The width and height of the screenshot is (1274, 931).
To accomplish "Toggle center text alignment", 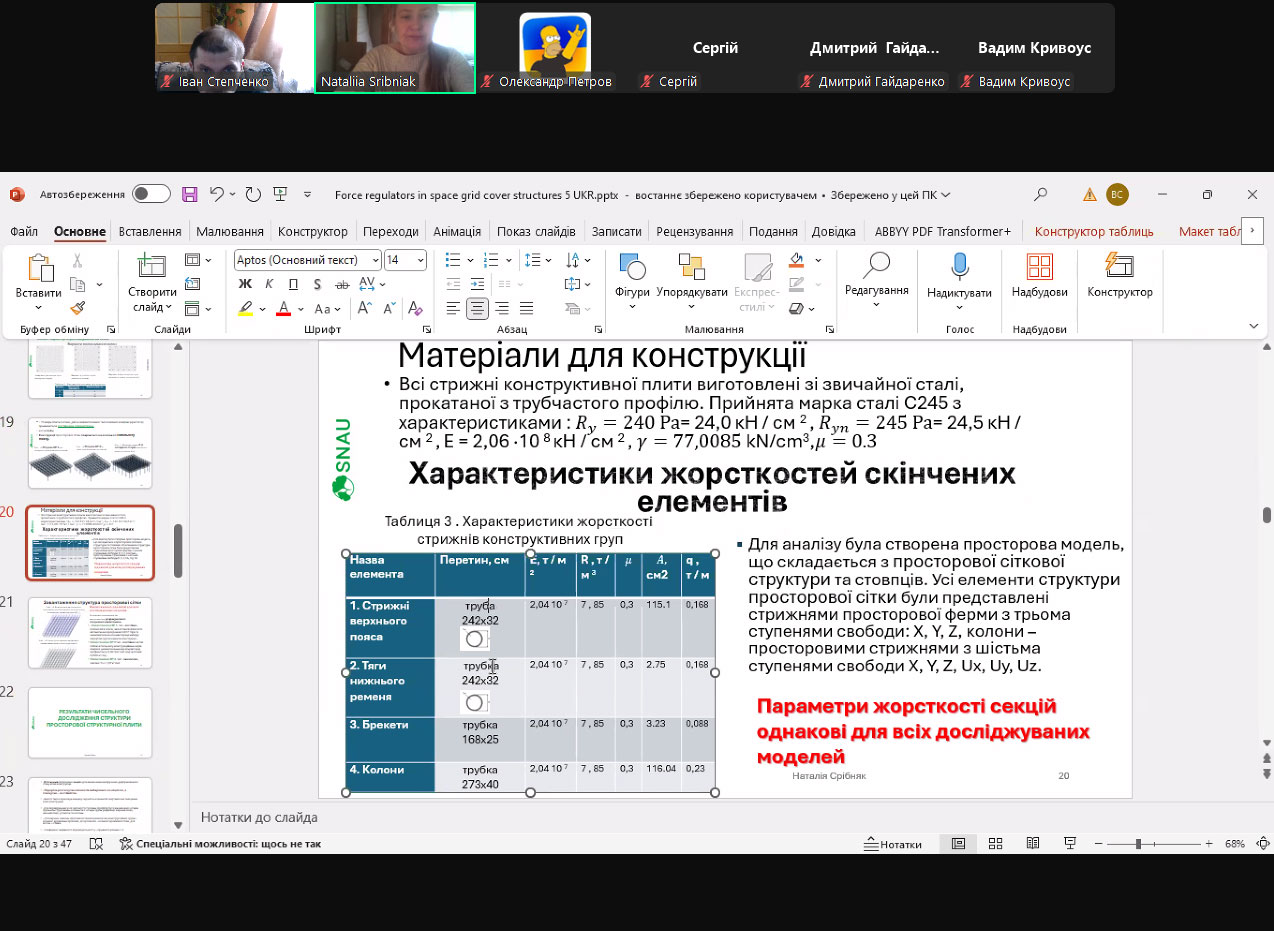I will coord(478,308).
